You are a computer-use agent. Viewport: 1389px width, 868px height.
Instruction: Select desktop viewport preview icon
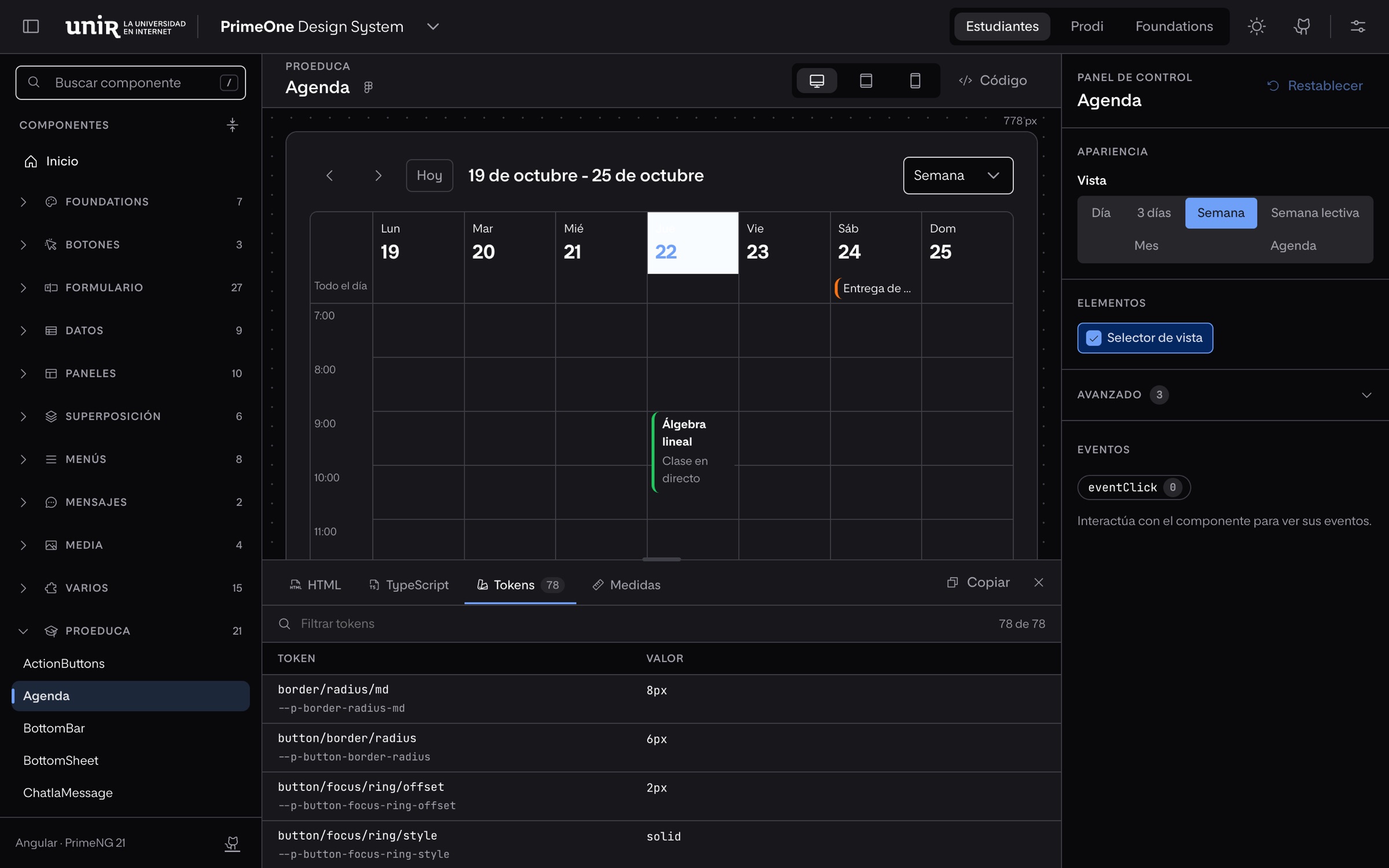[817, 80]
